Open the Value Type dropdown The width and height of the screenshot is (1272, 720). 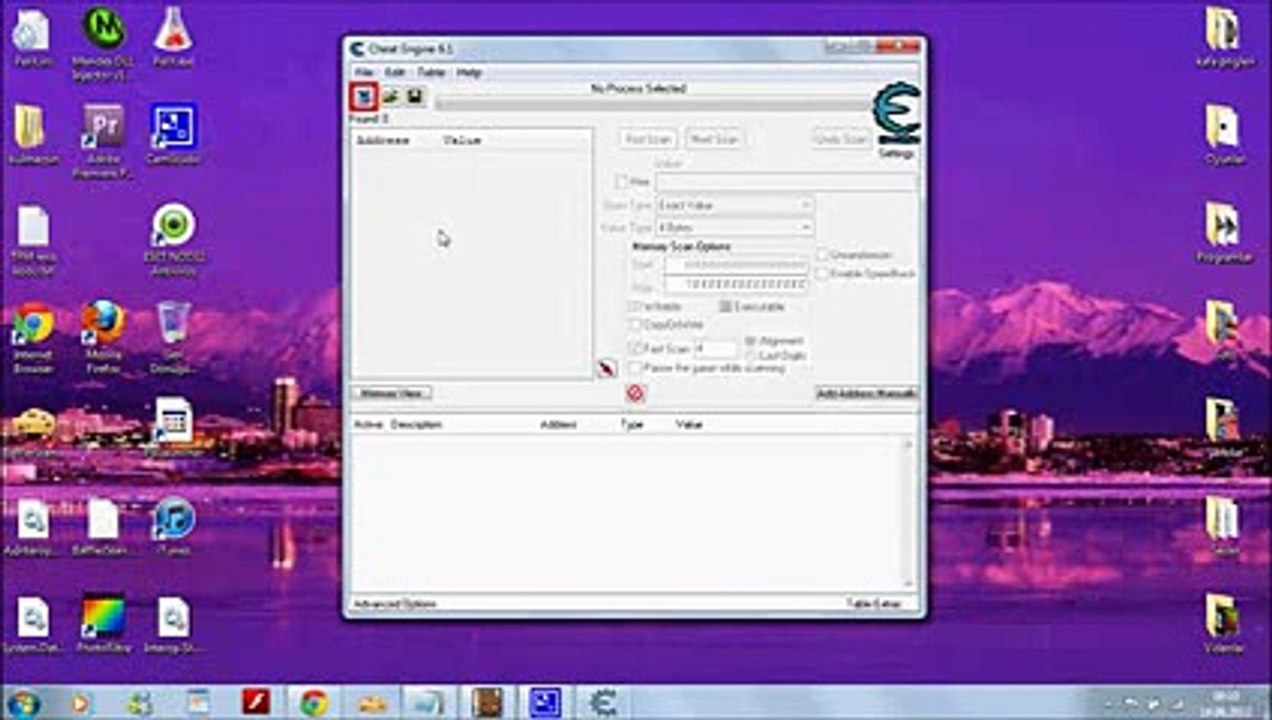coord(734,228)
